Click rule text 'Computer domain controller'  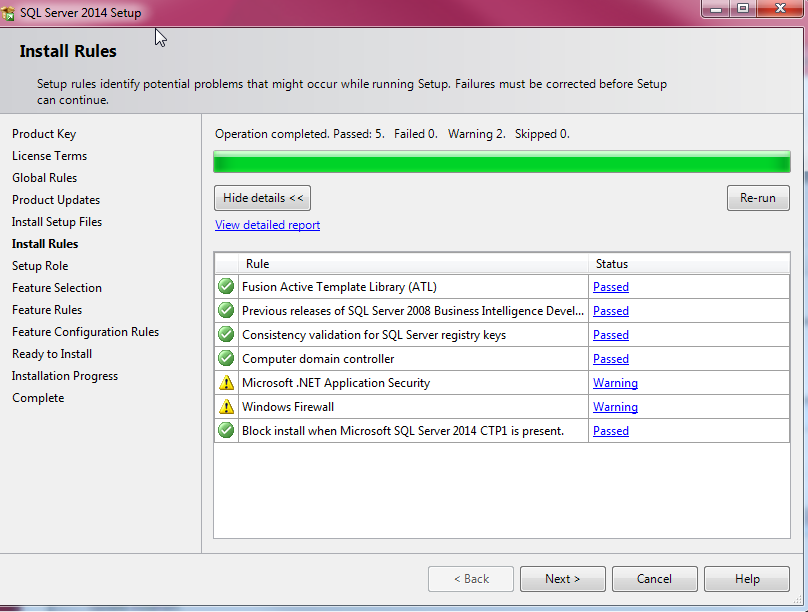(318, 359)
